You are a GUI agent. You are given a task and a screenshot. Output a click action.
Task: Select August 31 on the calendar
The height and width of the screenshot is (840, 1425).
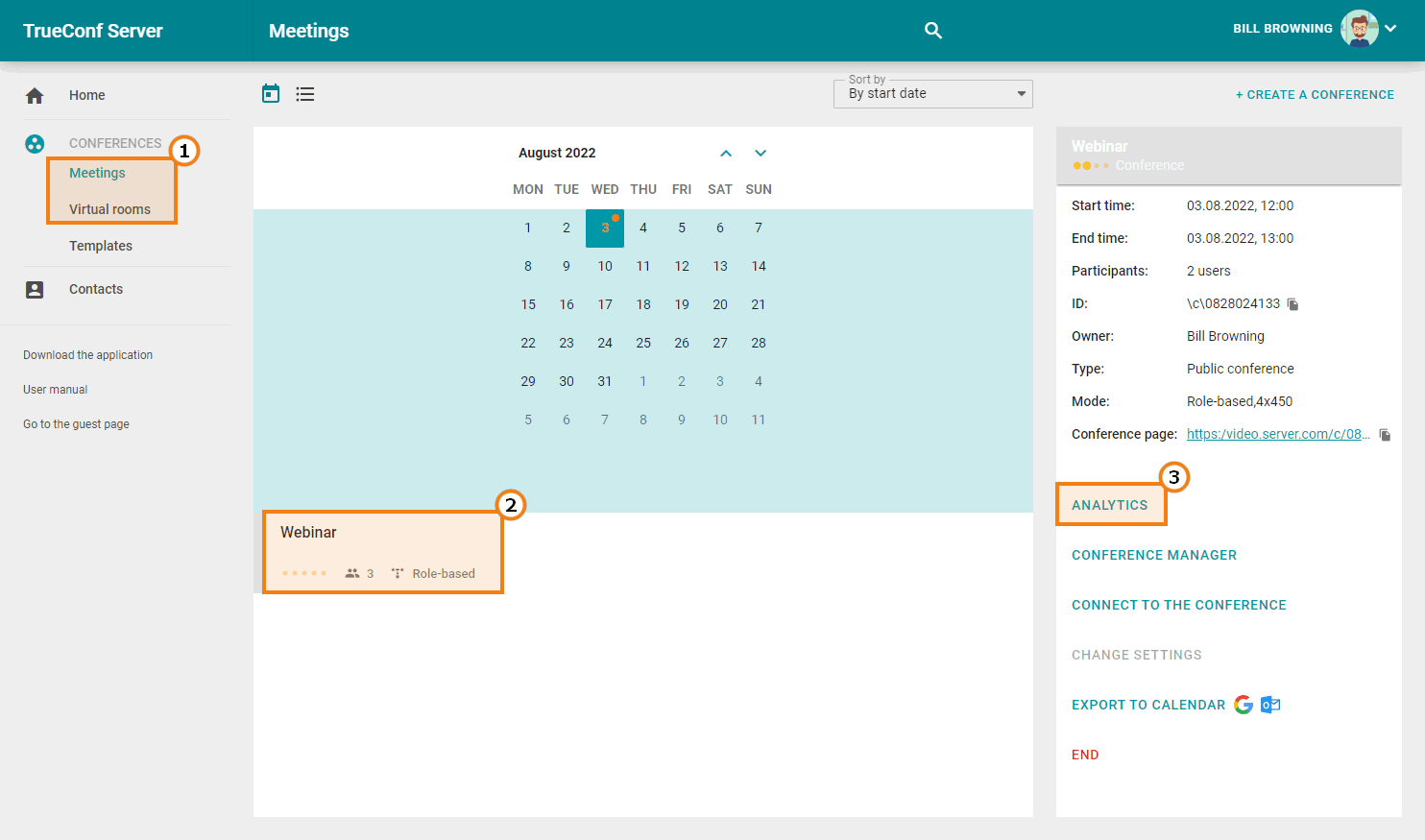[x=605, y=382]
